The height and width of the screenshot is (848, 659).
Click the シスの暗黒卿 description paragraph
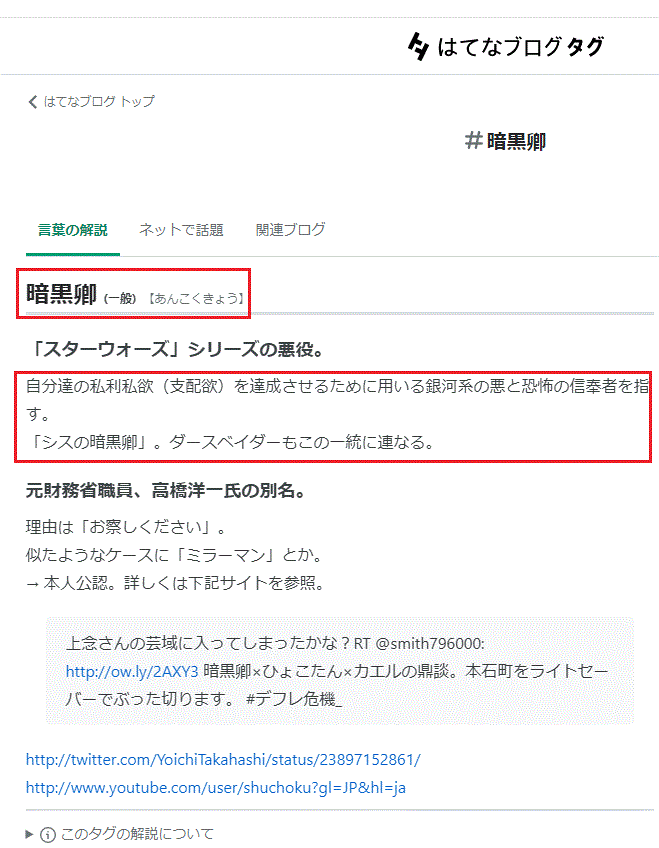click(231, 443)
